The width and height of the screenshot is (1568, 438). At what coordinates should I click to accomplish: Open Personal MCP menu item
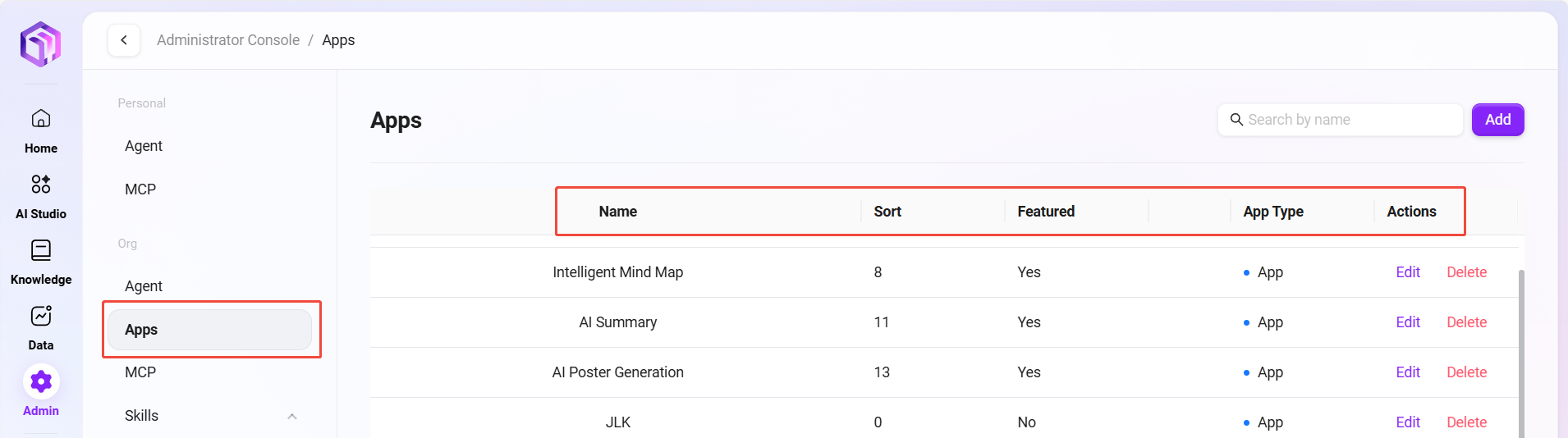click(x=140, y=189)
